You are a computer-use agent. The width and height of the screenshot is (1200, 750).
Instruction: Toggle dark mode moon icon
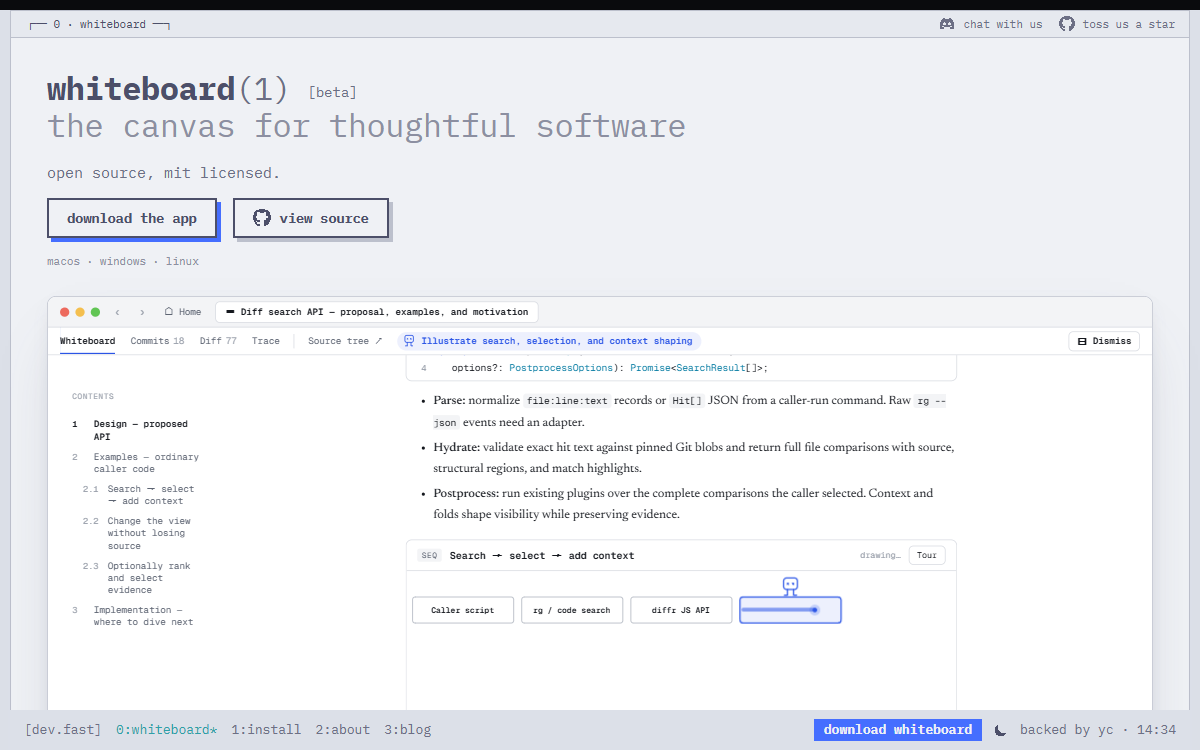[1000, 730]
